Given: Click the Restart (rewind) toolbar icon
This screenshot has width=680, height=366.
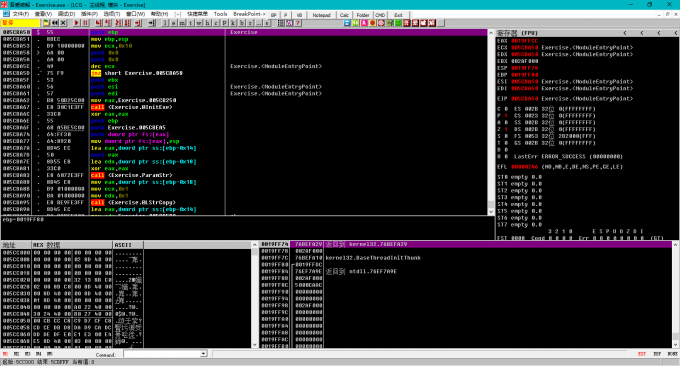Looking at the screenshot, I should (x=55, y=23).
